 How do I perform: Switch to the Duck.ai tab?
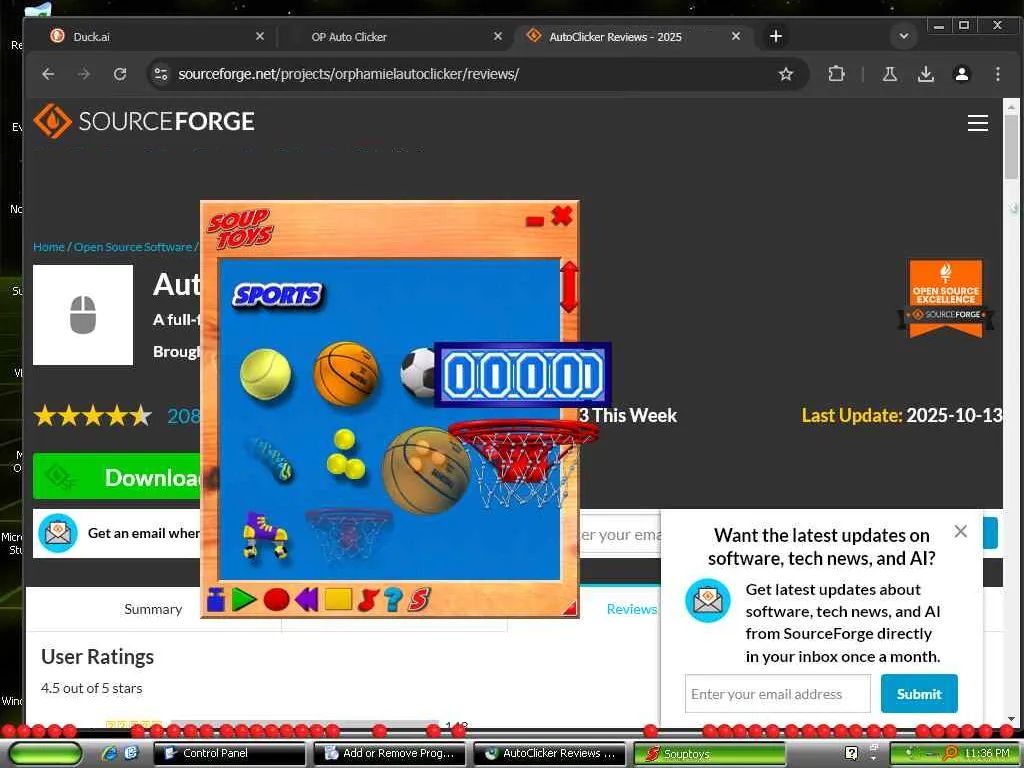pyautogui.click(x=91, y=37)
